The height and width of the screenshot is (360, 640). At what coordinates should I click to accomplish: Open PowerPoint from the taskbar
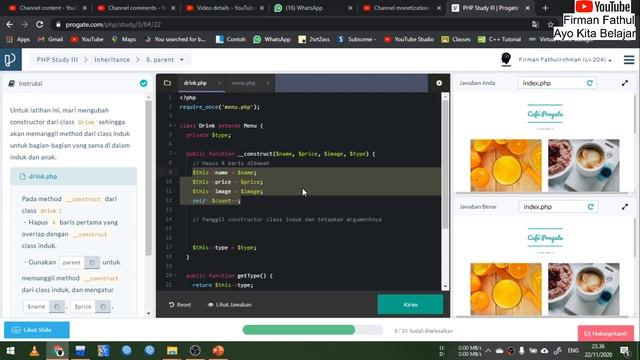[x=218, y=351]
